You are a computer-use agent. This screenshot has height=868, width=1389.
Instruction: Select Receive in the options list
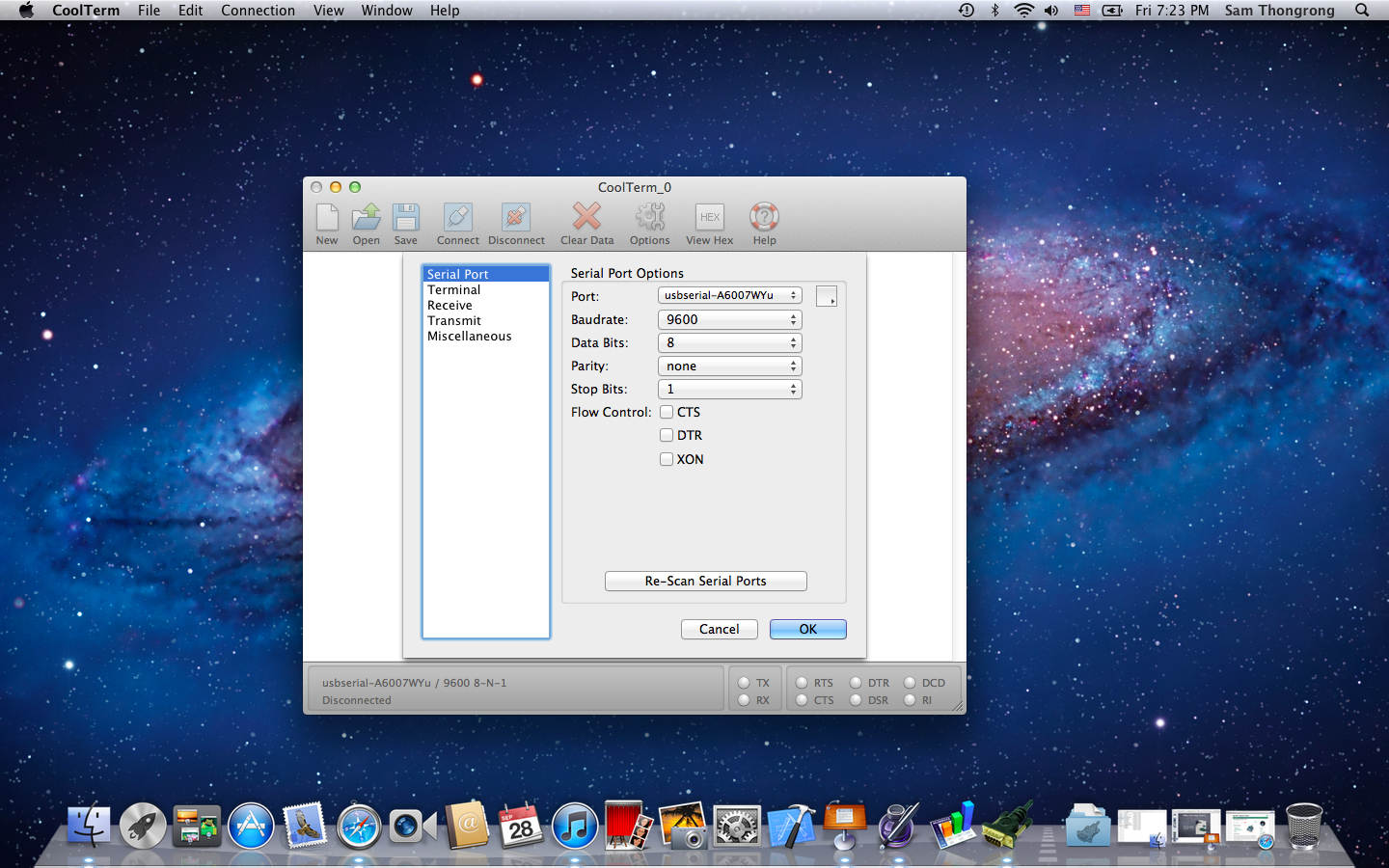click(x=486, y=305)
